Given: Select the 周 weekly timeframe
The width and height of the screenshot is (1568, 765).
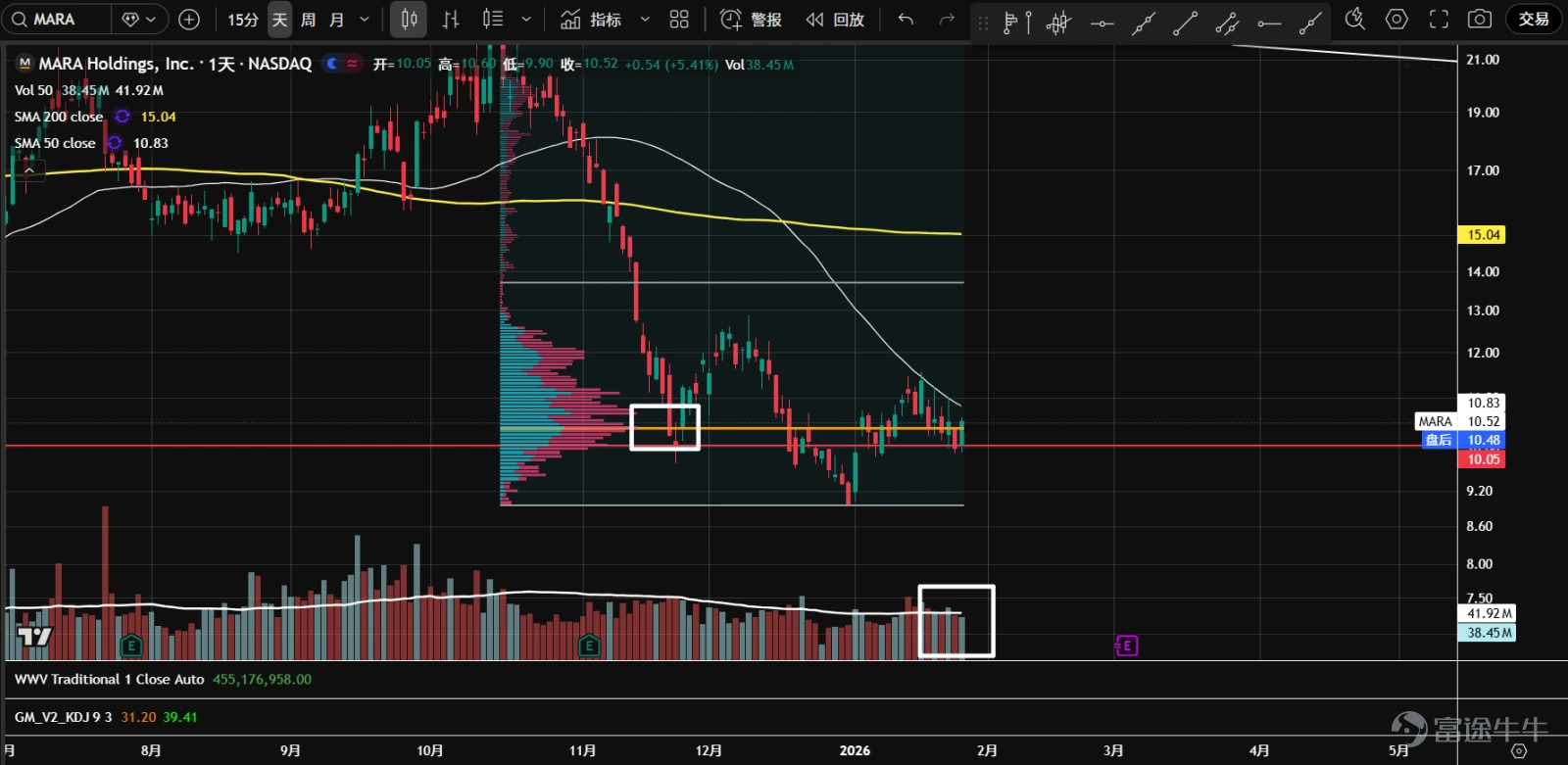Looking at the screenshot, I should (308, 20).
